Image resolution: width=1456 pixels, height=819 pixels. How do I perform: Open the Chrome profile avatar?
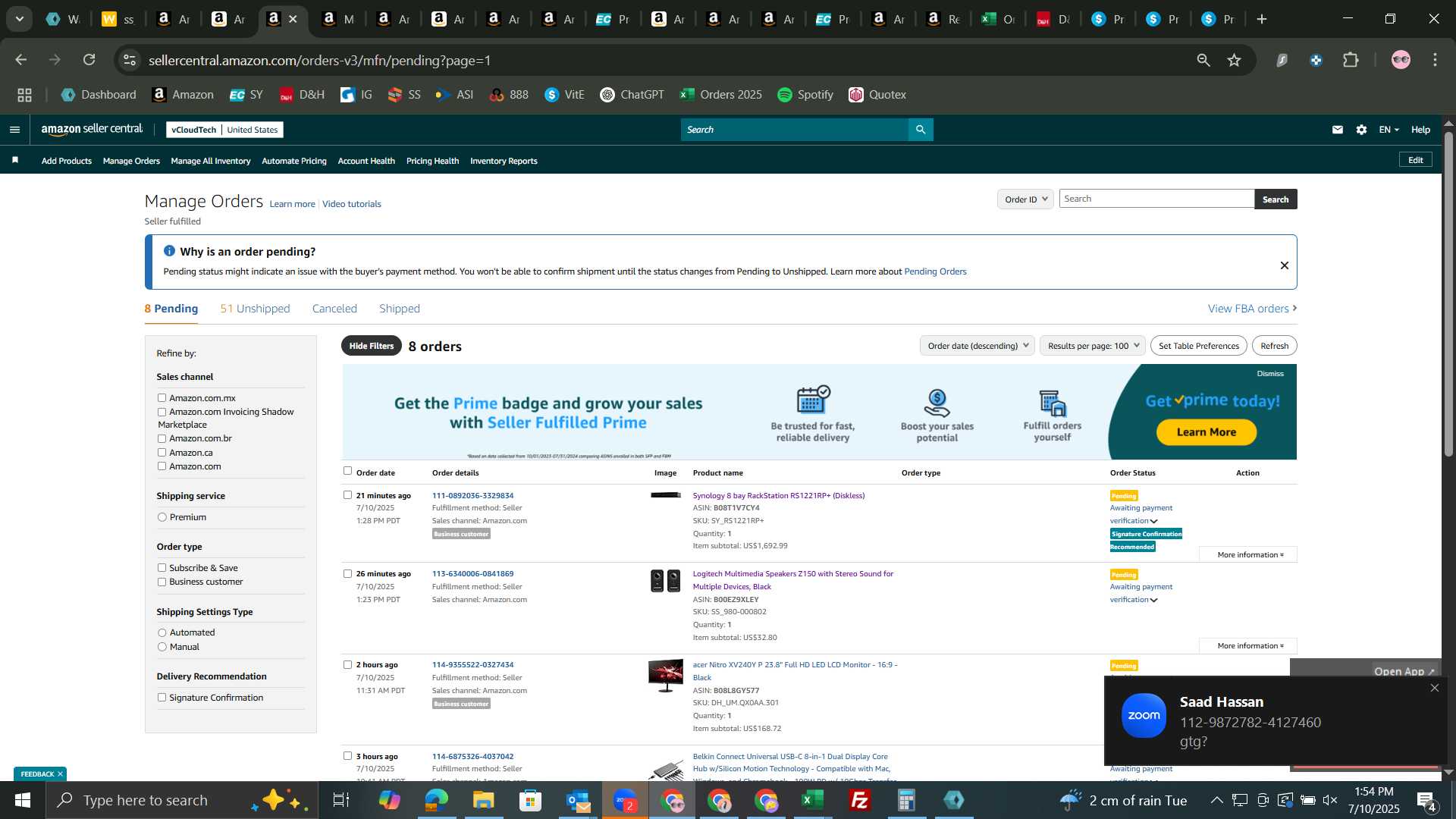click(1401, 60)
